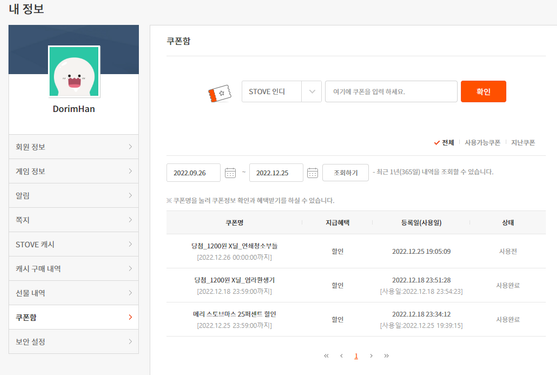Jump to last page of coupons
557x375 pixels.
pos(386,355)
